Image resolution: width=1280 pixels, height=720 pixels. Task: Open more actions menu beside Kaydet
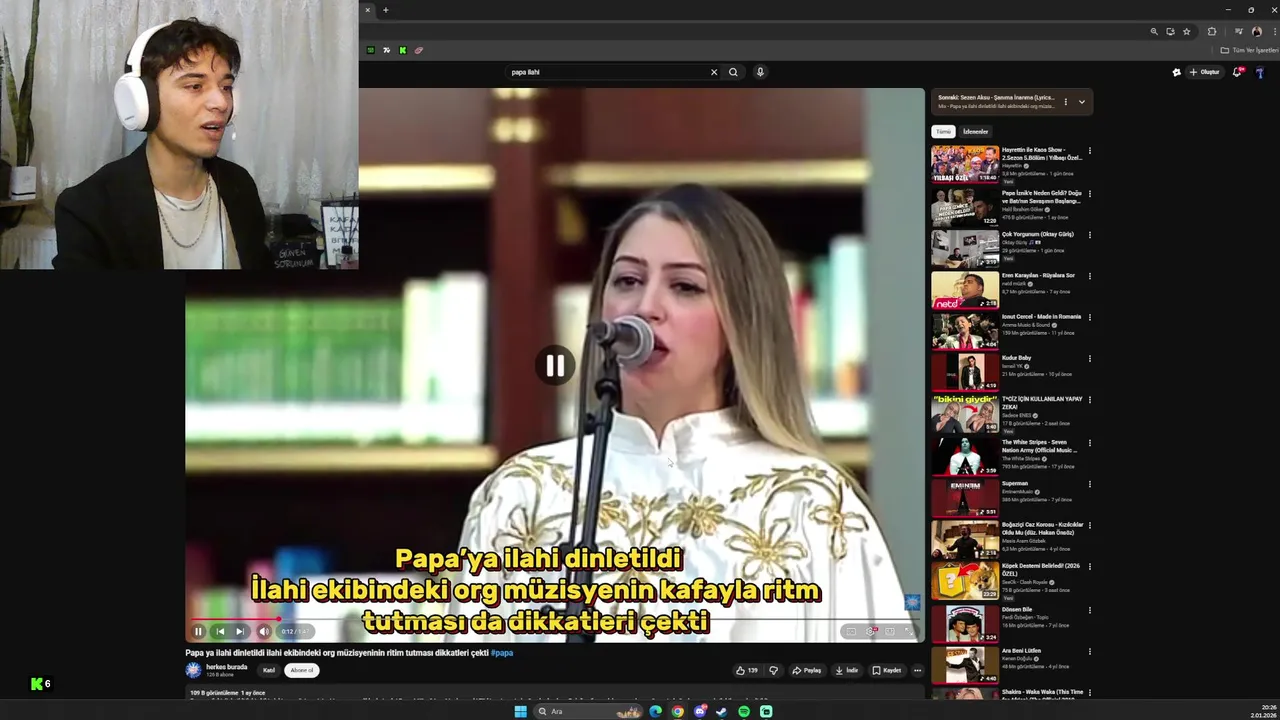[x=917, y=670]
